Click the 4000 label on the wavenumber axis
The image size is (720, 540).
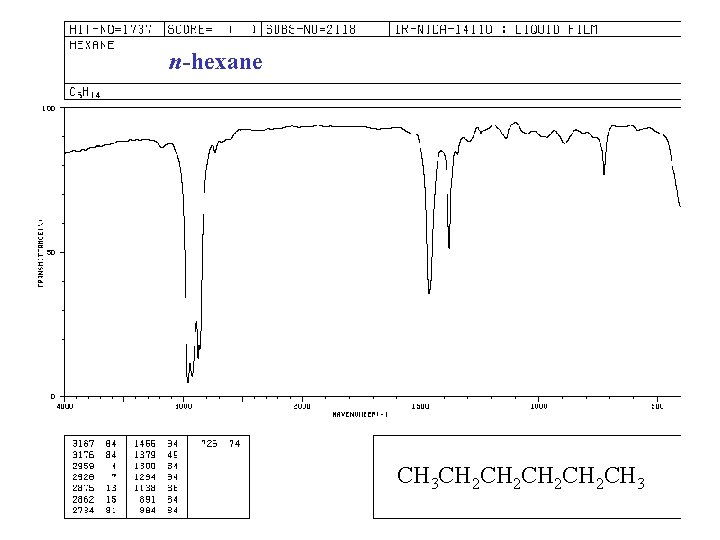tap(65, 406)
